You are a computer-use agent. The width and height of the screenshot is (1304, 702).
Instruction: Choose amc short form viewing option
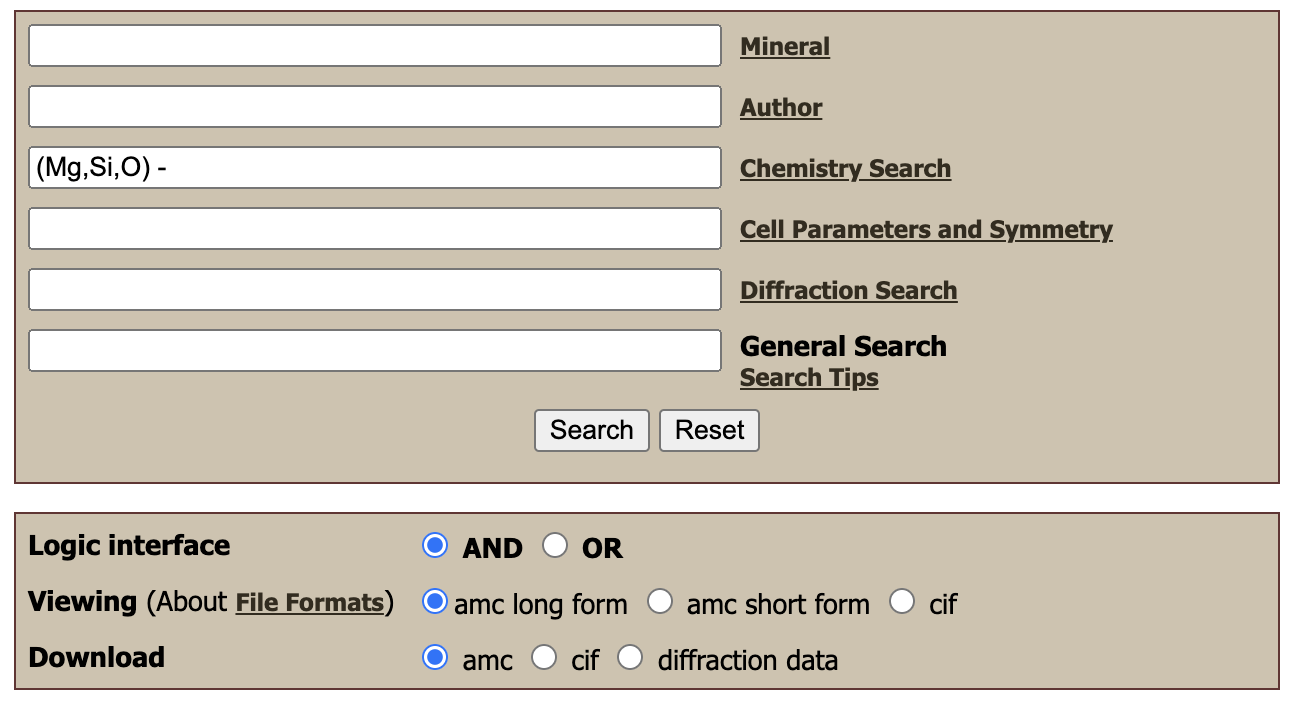[x=660, y=602]
